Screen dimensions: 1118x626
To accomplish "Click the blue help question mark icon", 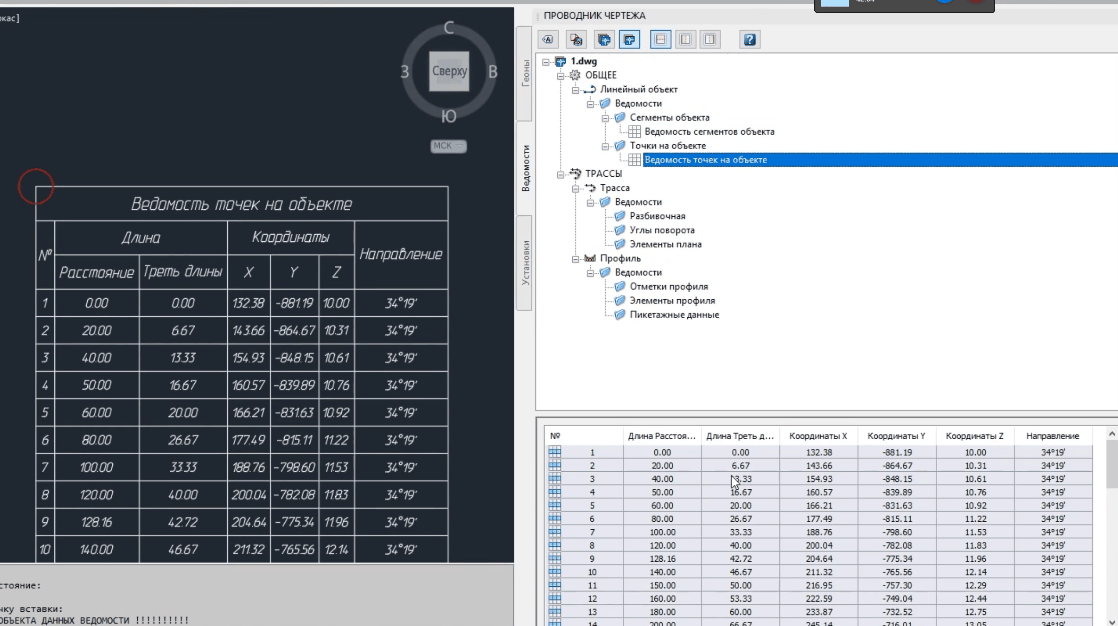I will pyautogui.click(x=749, y=40).
